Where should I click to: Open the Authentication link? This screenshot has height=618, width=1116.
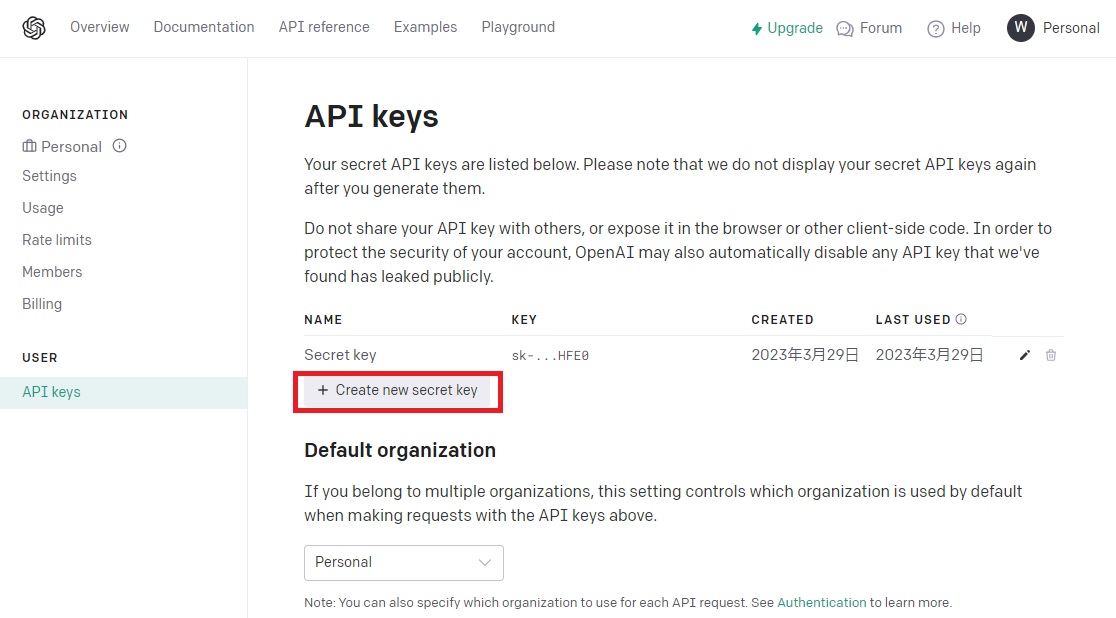click(821, 602)
